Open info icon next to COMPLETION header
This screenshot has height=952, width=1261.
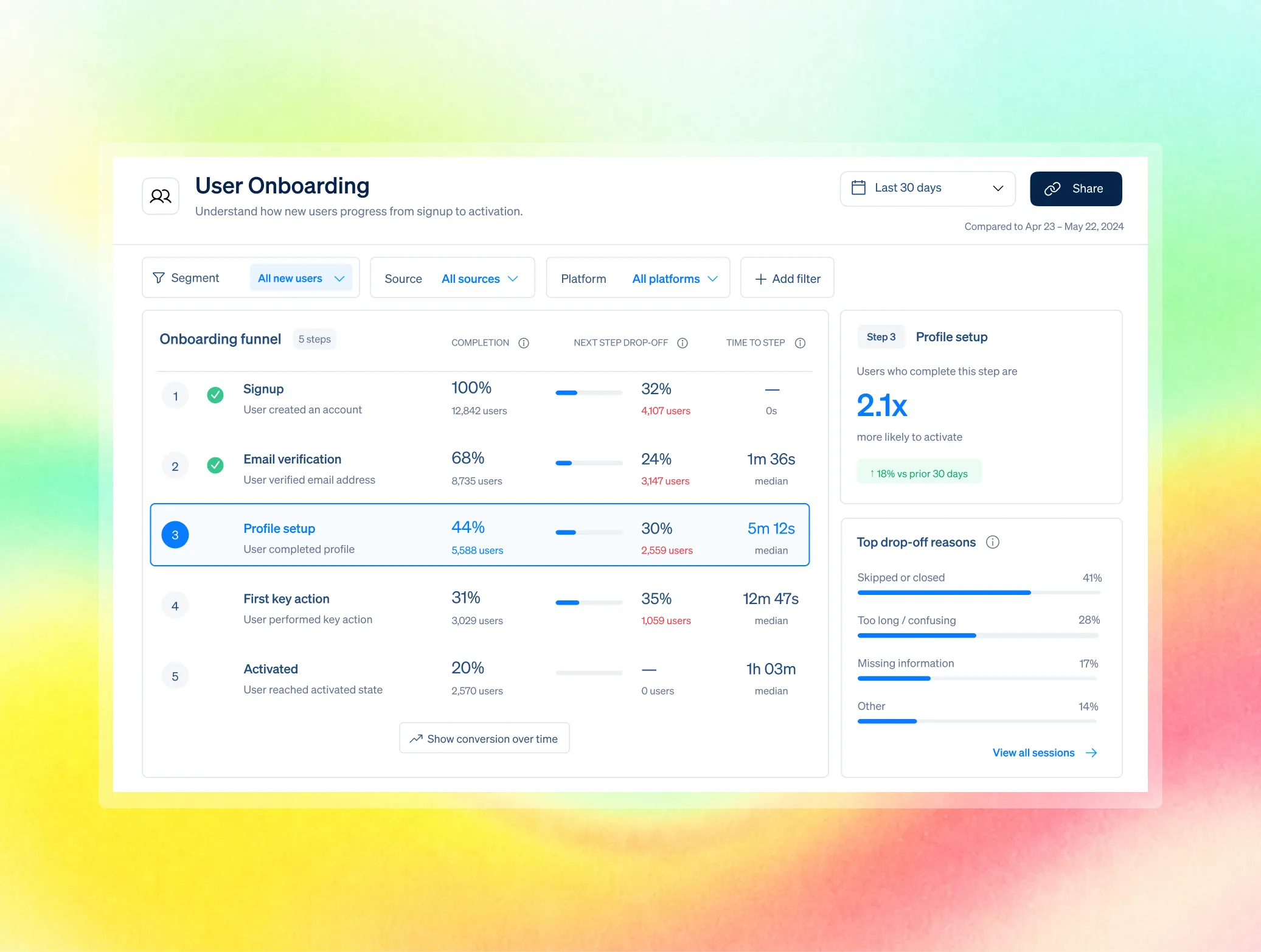[524, 343]
